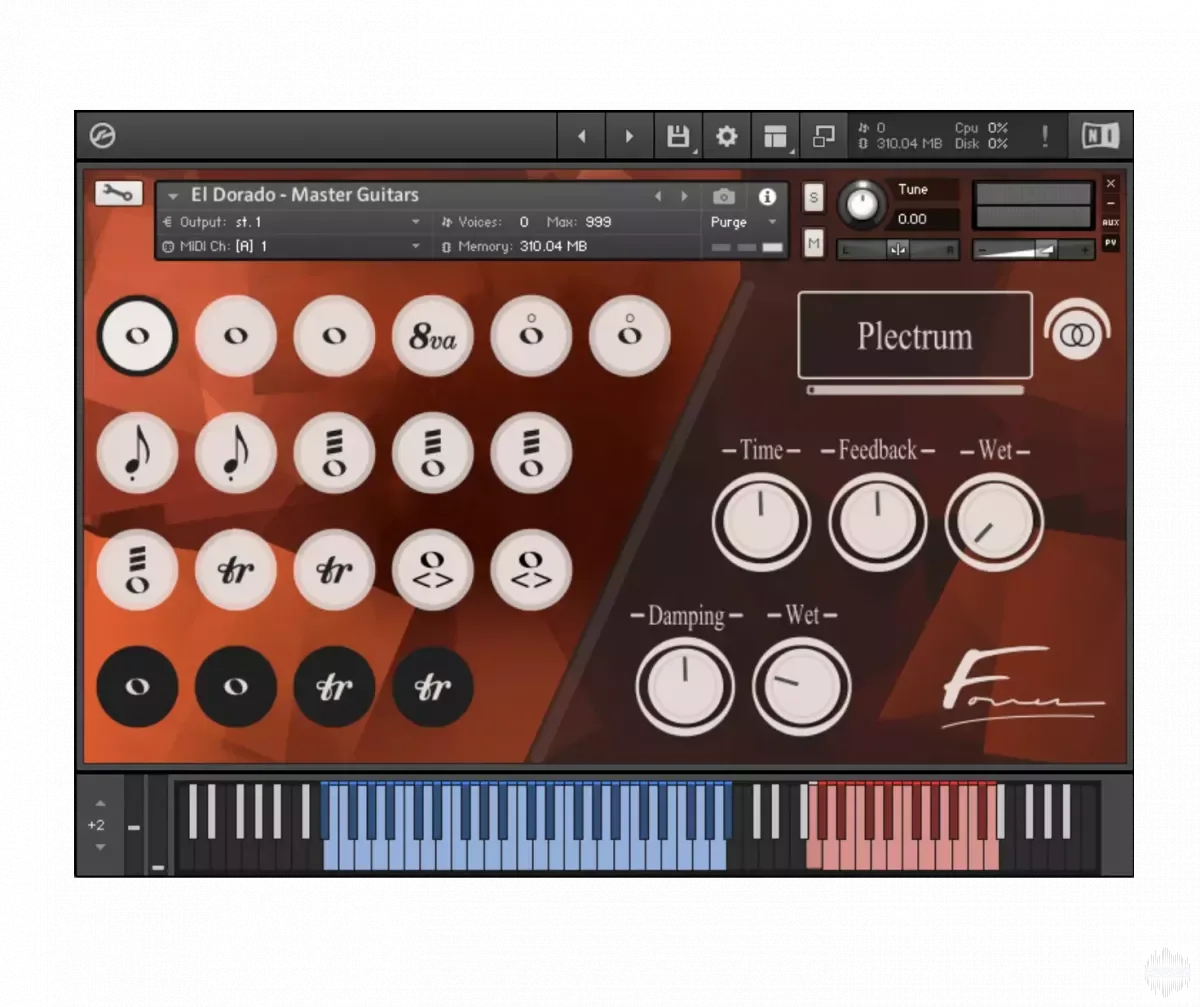Screen dimensions: 1200x1007
Task: Click the NI logo button
Action: (x=1100, y=136)
